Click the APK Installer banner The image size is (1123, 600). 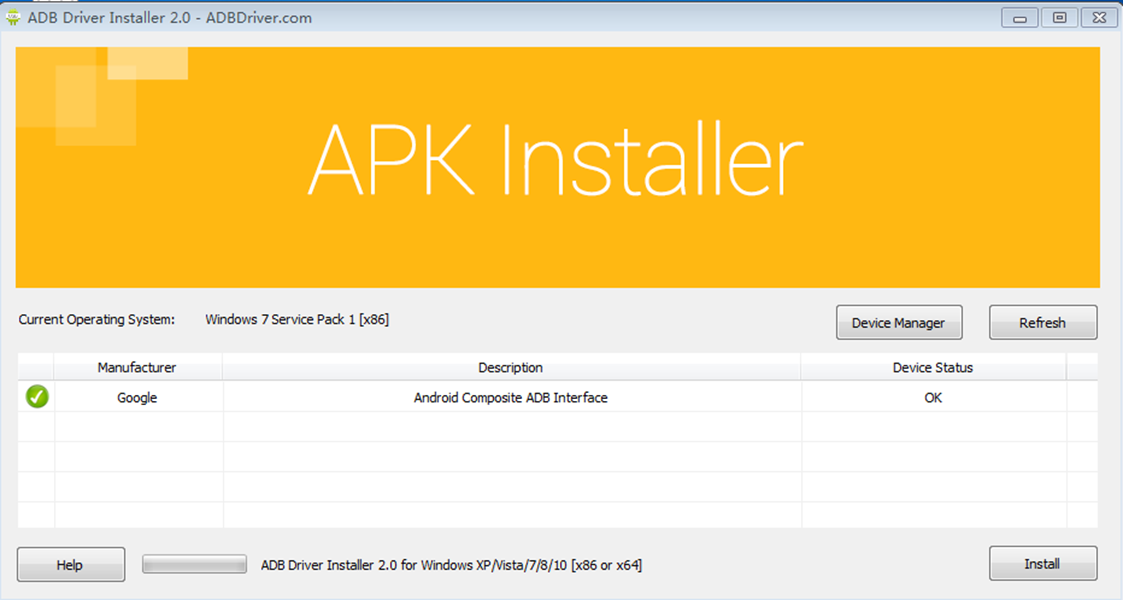pyautogui.click(x=556, y=166)
